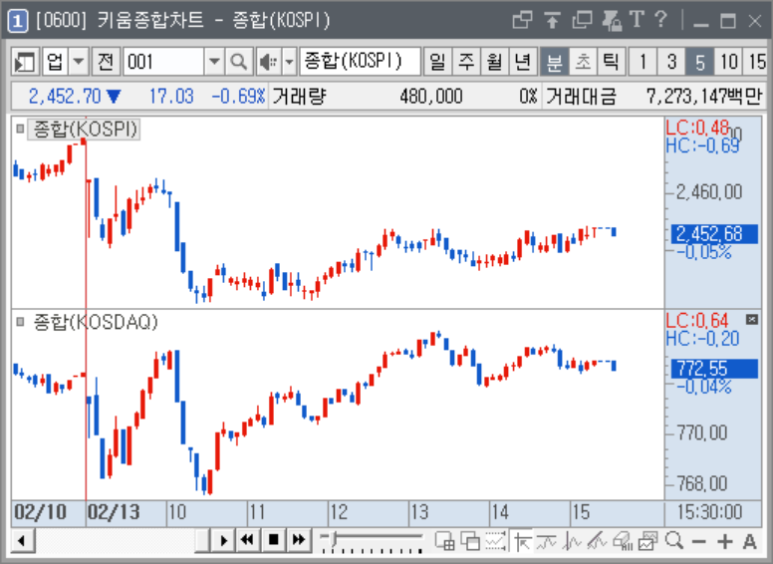The image size is (773, 564).
Task: Click the overlapping windows icon in bottom toolbar
Action: coord(470,541)
